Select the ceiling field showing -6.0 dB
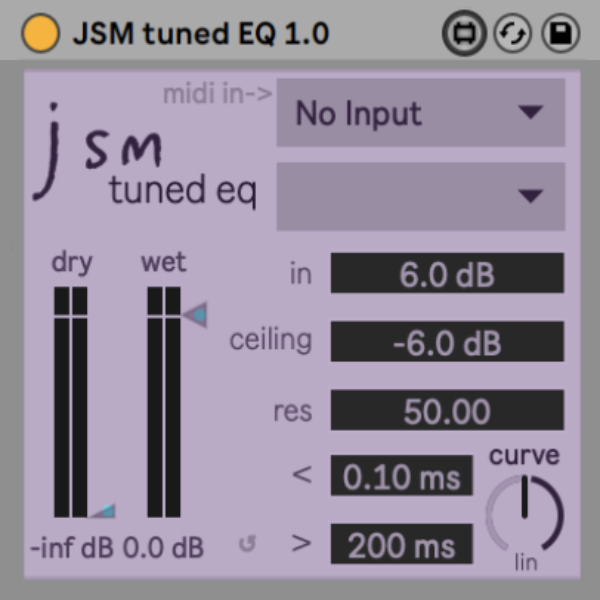Image resolution: width=600 pixels, height=600 pixels. pos(447,342)
